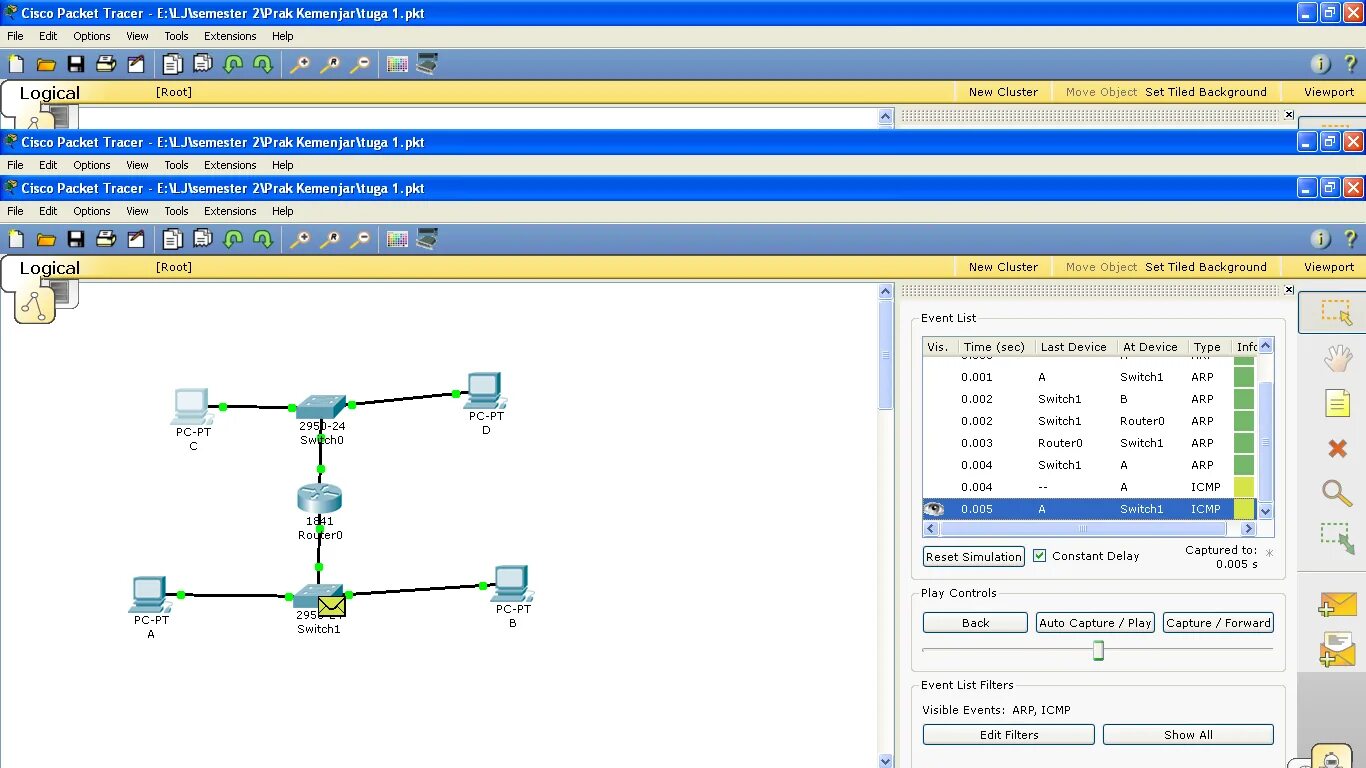The image size is (1366, 768).
Task: Click 'Time (sec)' column header in Event List
Action: click(x=994, y=347)
